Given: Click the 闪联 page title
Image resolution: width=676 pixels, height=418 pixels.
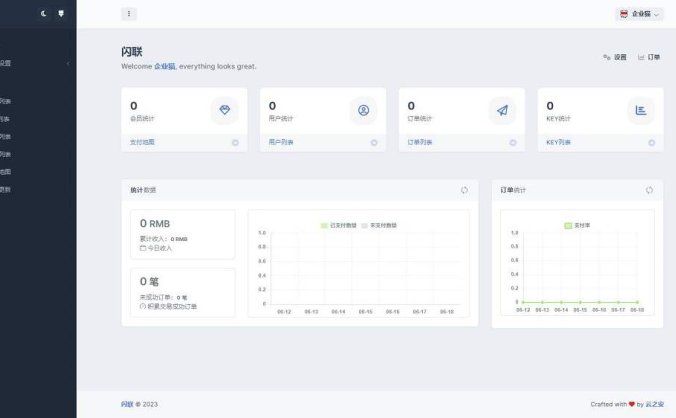Looking at the screenshot, I should tap(132, 52).
